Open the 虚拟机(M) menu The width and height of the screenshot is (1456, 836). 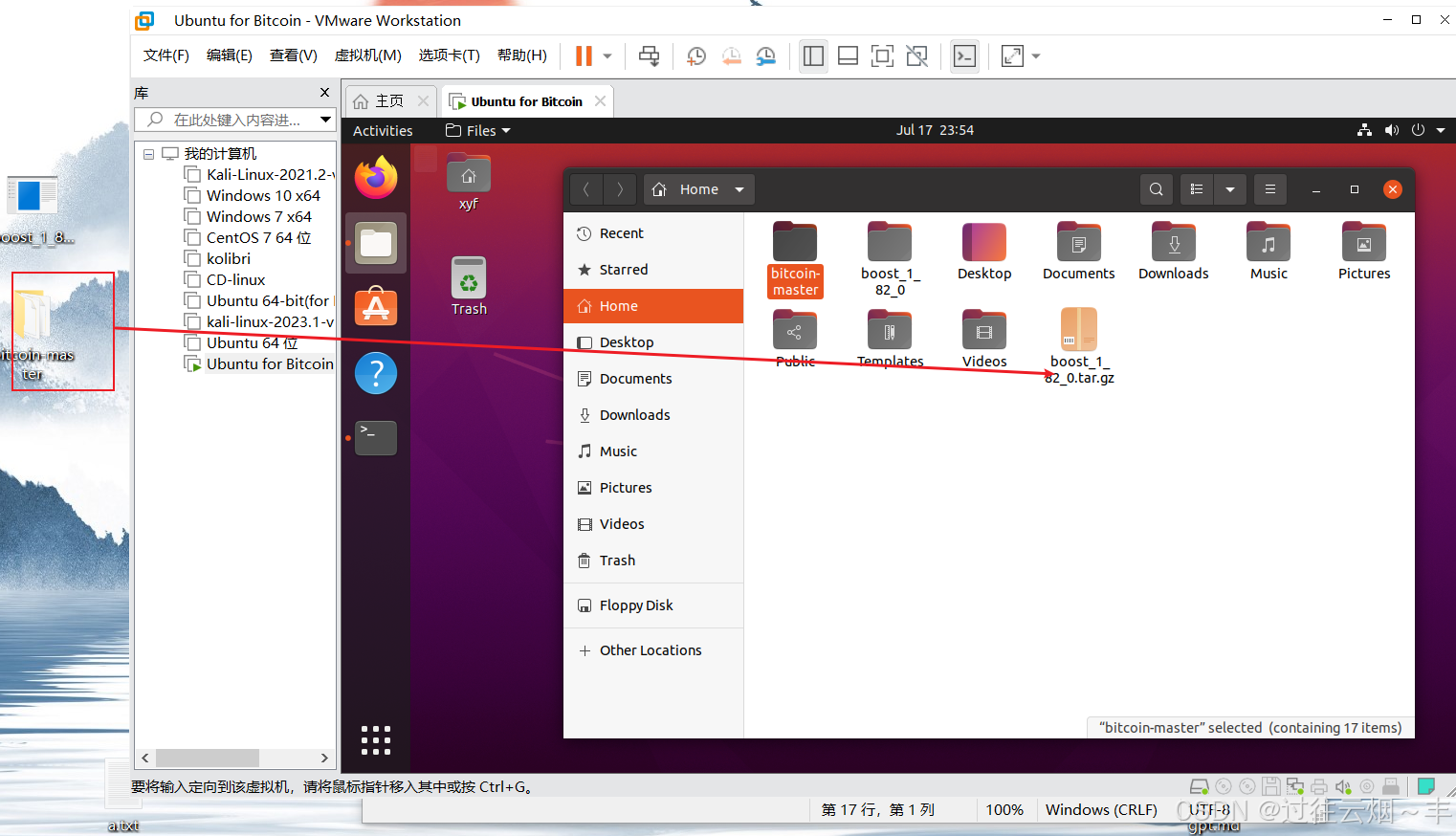click(x=367, y=55)
